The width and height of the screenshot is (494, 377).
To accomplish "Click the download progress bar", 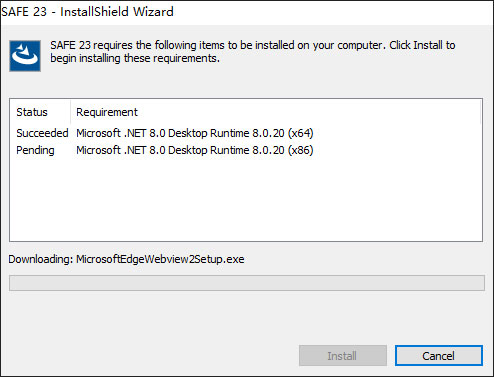I will pyautogui.click(x=247, y=283).
